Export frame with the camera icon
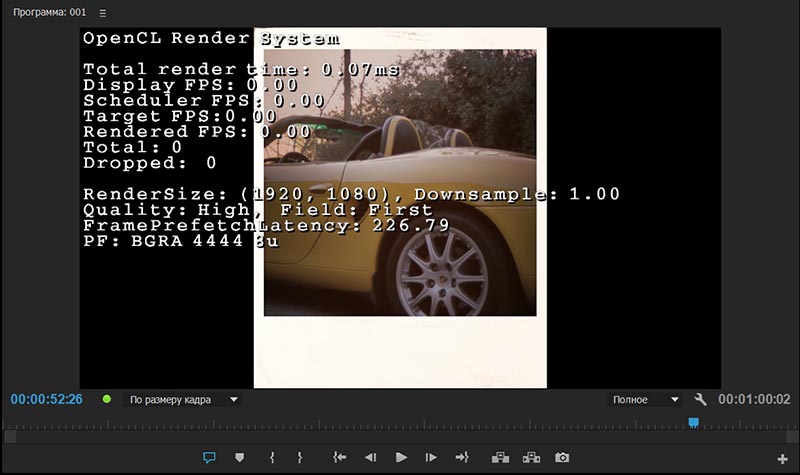 tap(562, 458)
